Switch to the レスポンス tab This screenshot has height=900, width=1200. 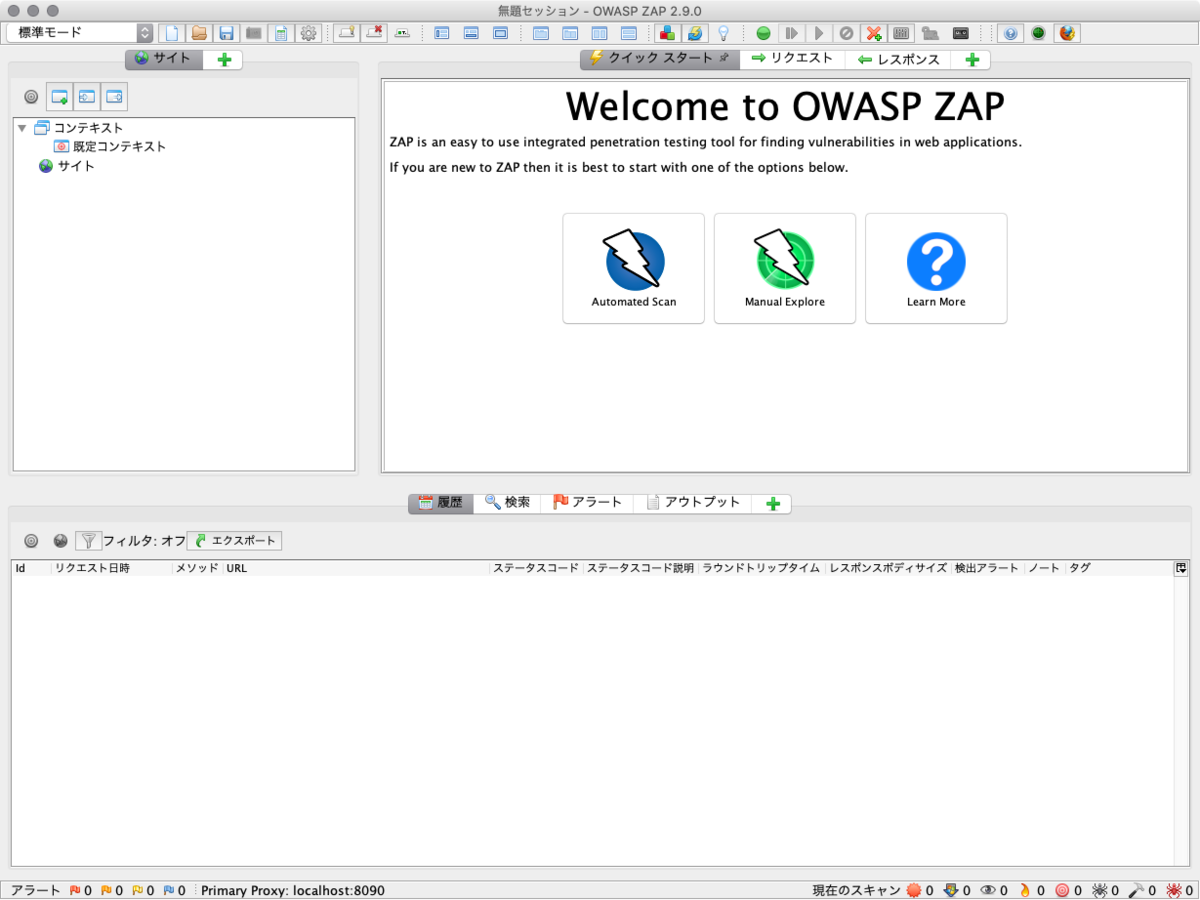[898, 59]
